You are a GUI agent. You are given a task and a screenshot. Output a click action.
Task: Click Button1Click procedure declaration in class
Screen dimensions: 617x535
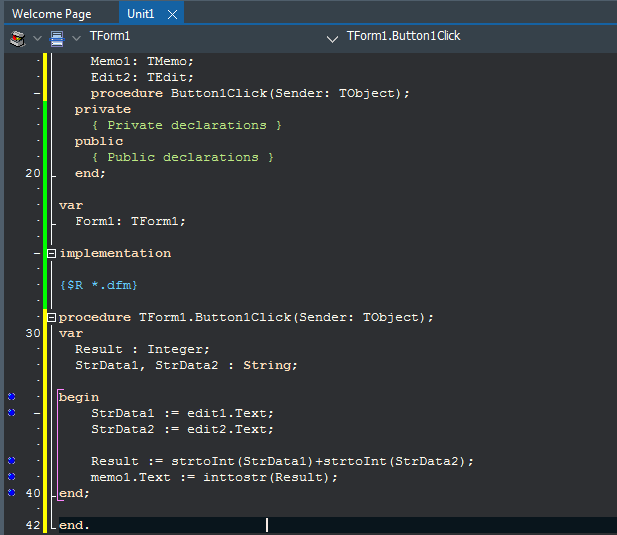coord(250,94)
